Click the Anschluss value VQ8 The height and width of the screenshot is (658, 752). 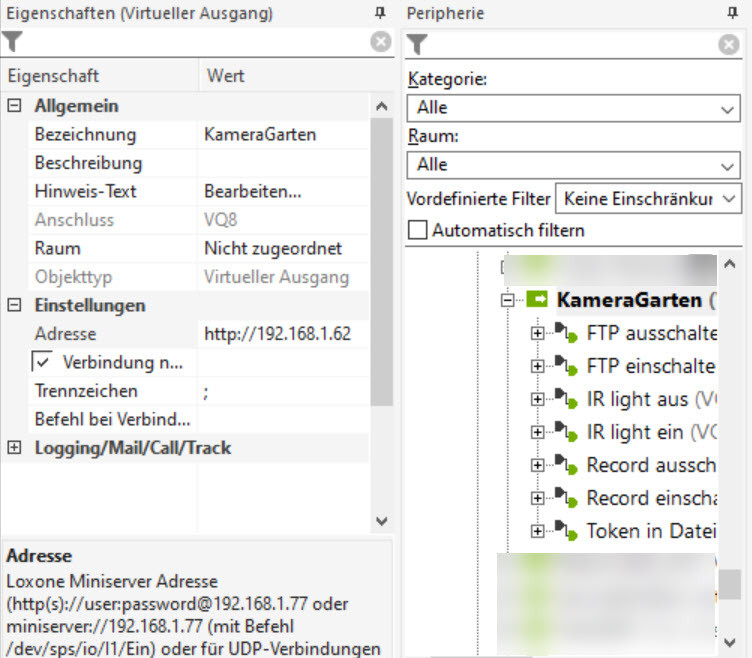283,220
